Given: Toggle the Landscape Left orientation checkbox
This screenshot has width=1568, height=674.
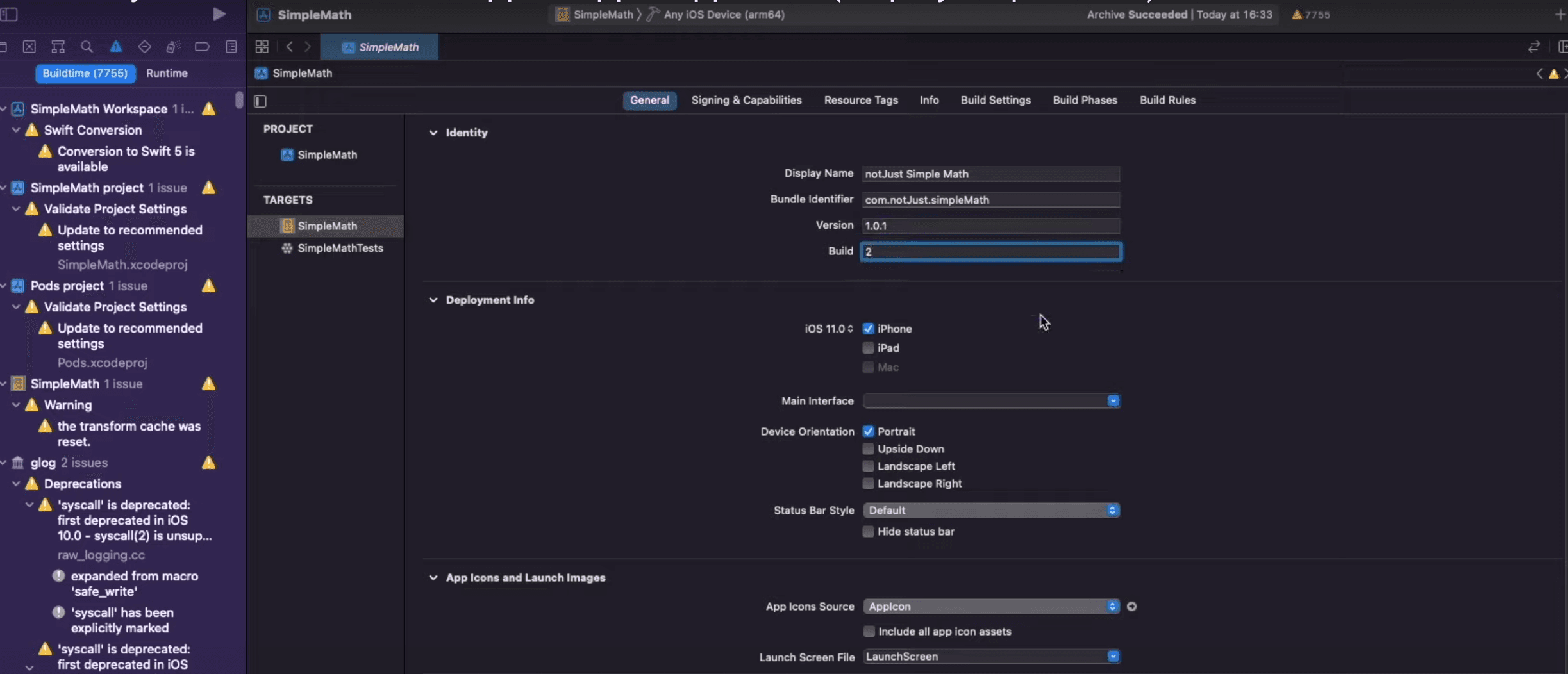Looking at the screenshot, I should click(868, 466).
